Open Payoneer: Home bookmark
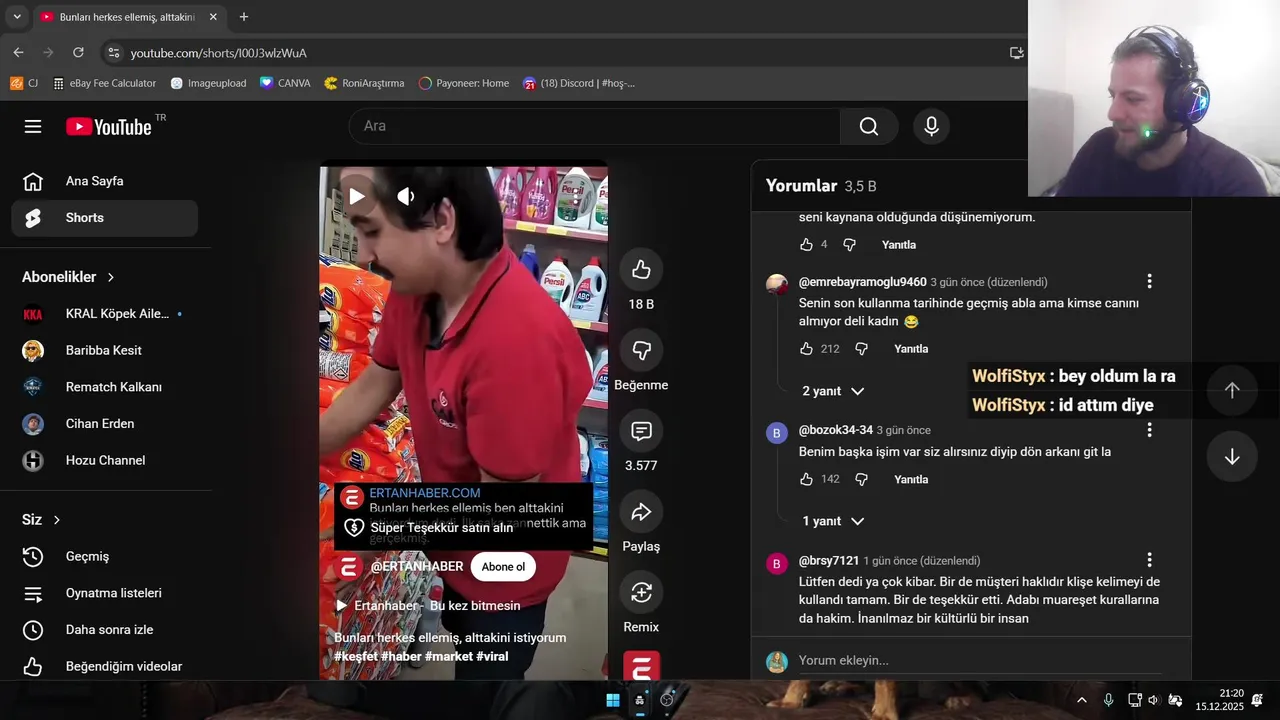 464,83
